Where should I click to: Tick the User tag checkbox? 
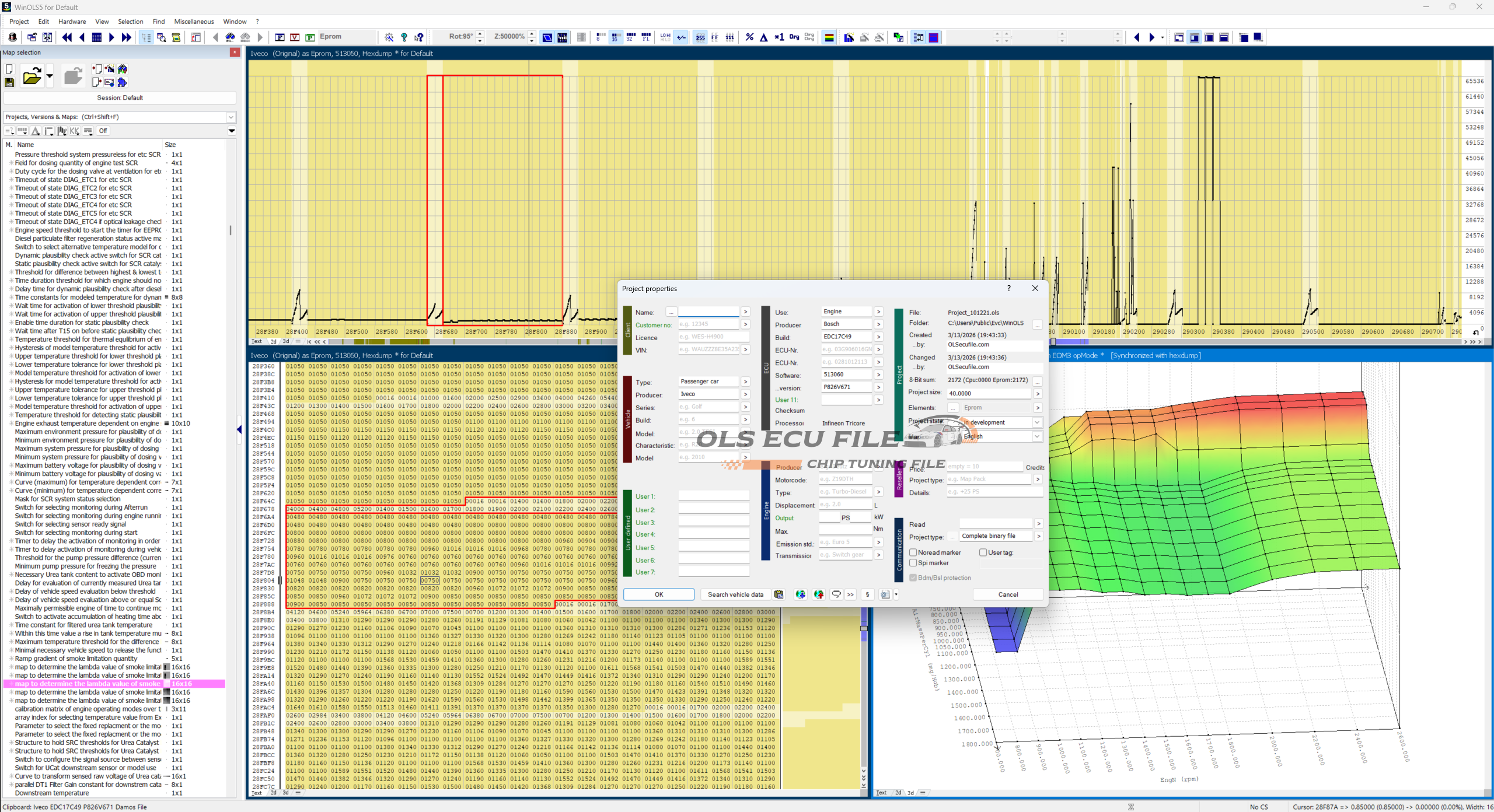[x=983, y=552]
